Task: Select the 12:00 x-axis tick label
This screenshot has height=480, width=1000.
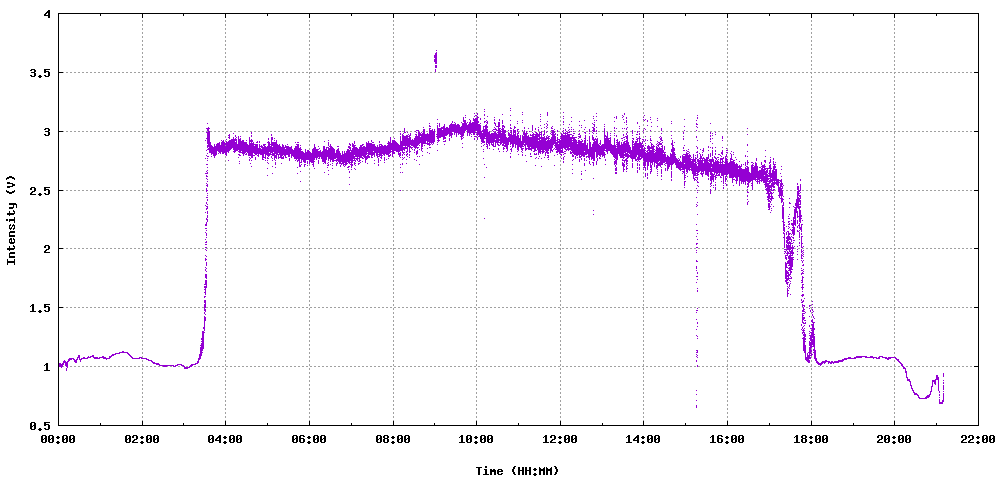Action: (x=560, y=439)
